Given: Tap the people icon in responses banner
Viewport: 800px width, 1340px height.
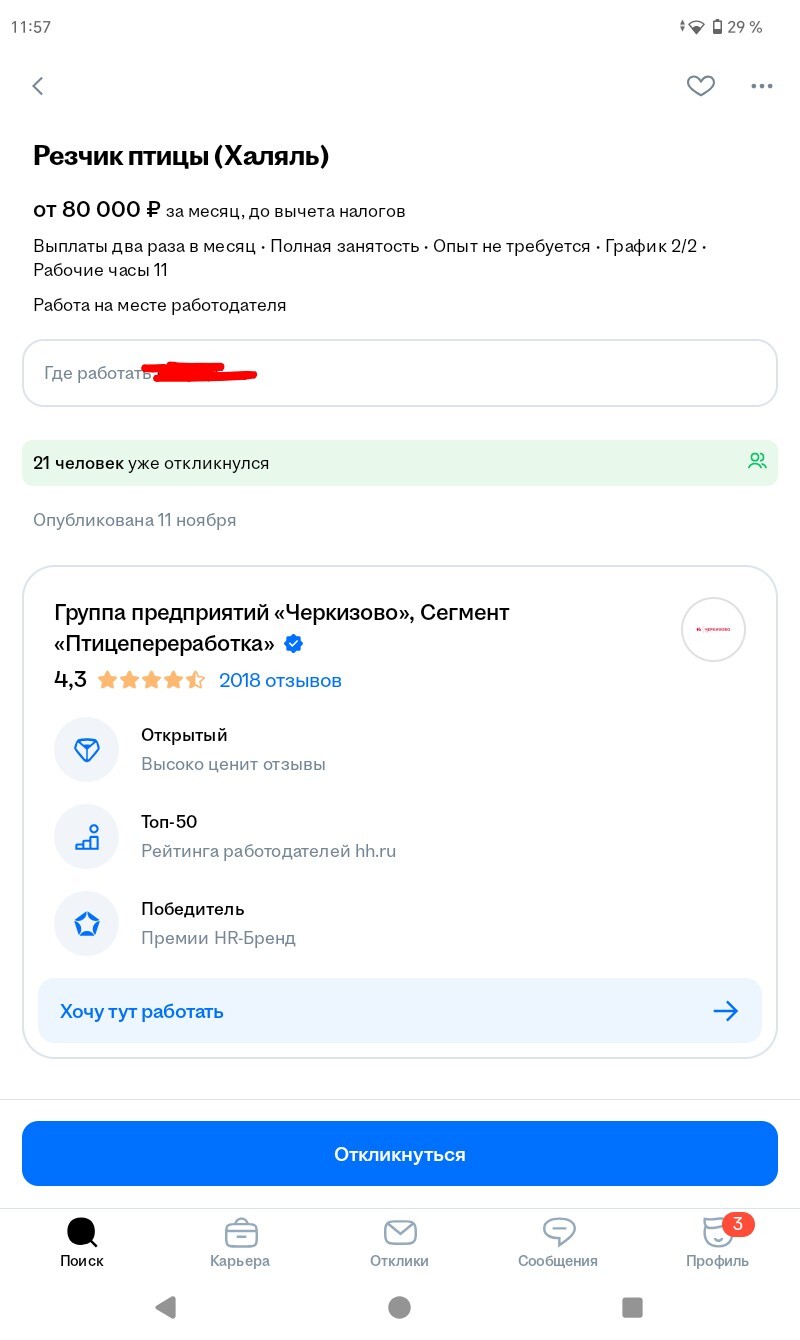Looking at the screenshot, I should 757,461.
